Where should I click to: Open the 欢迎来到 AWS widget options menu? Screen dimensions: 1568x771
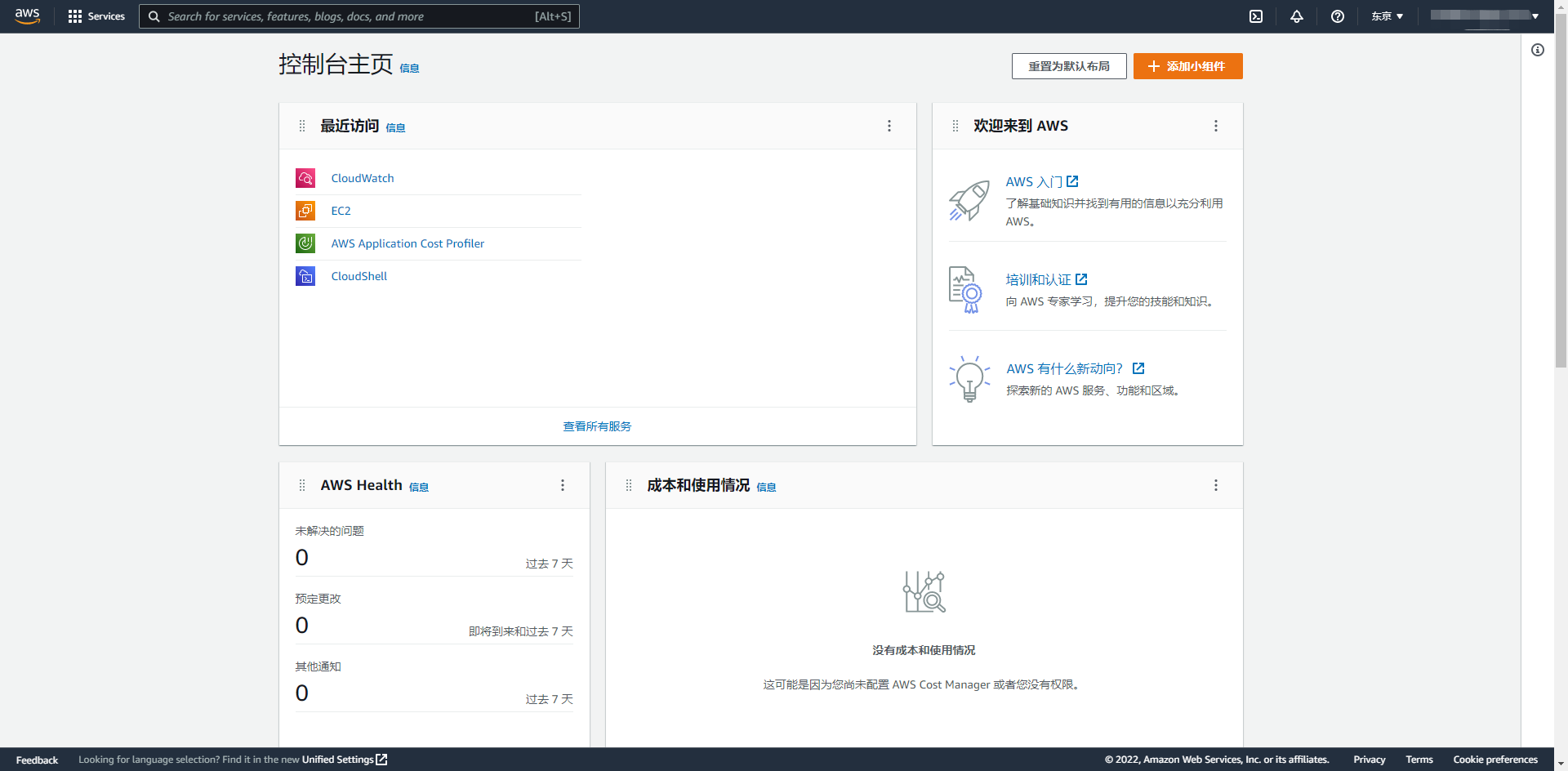tap(1216, 126)
